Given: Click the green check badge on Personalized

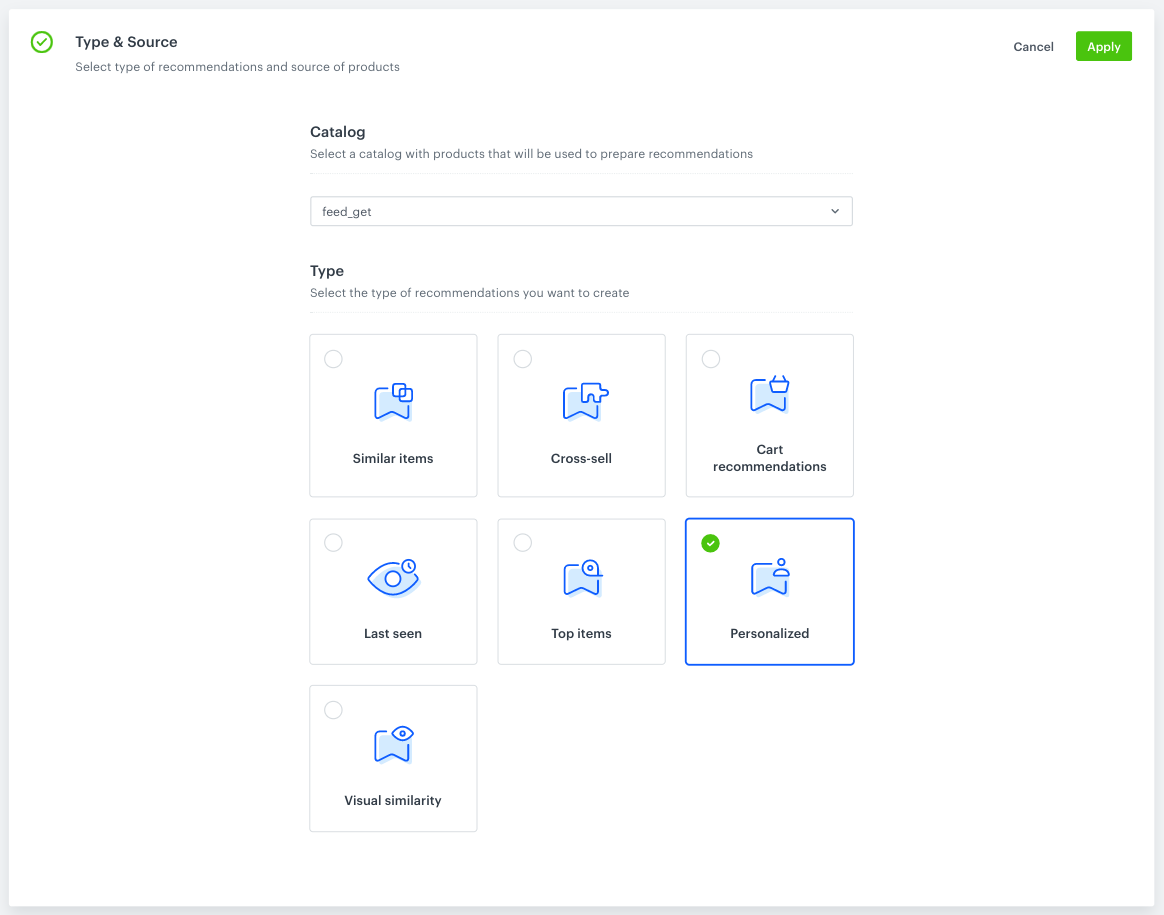Looking at the screenshot, I should (710, 543).
